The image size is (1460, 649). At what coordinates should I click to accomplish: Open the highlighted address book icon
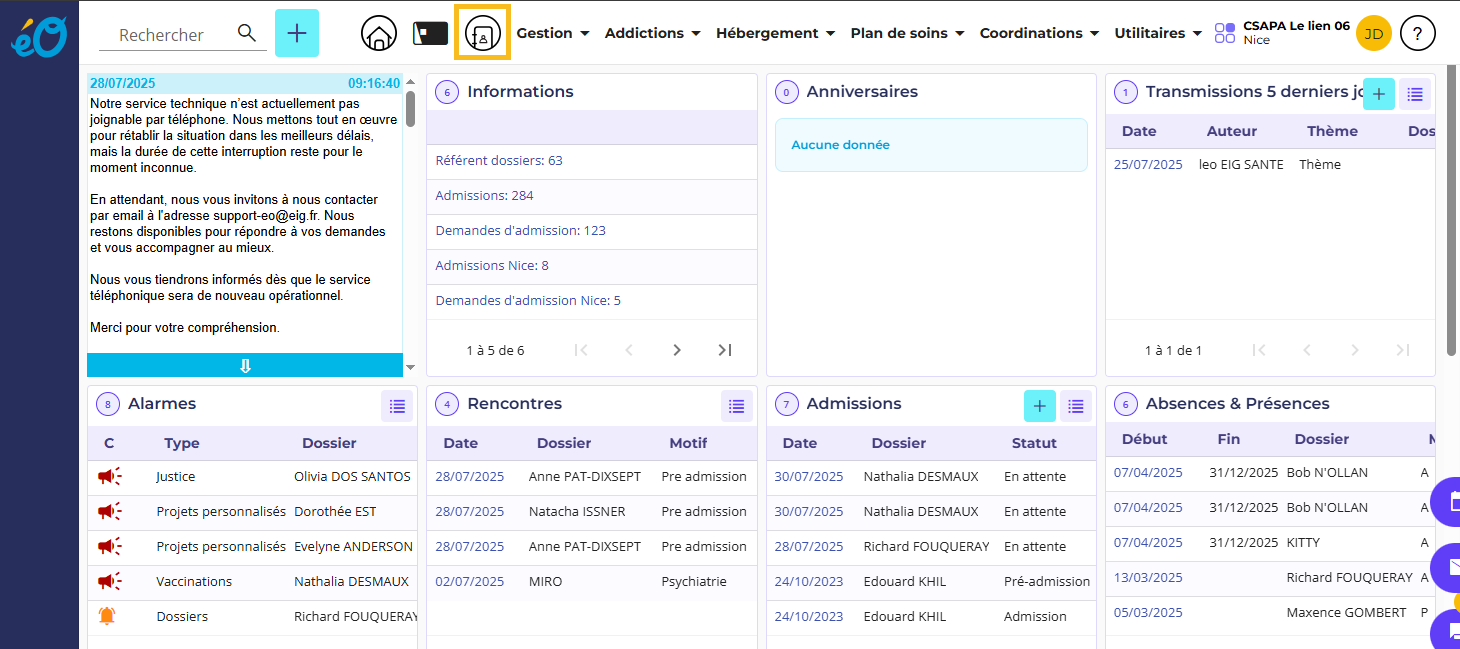482,34
